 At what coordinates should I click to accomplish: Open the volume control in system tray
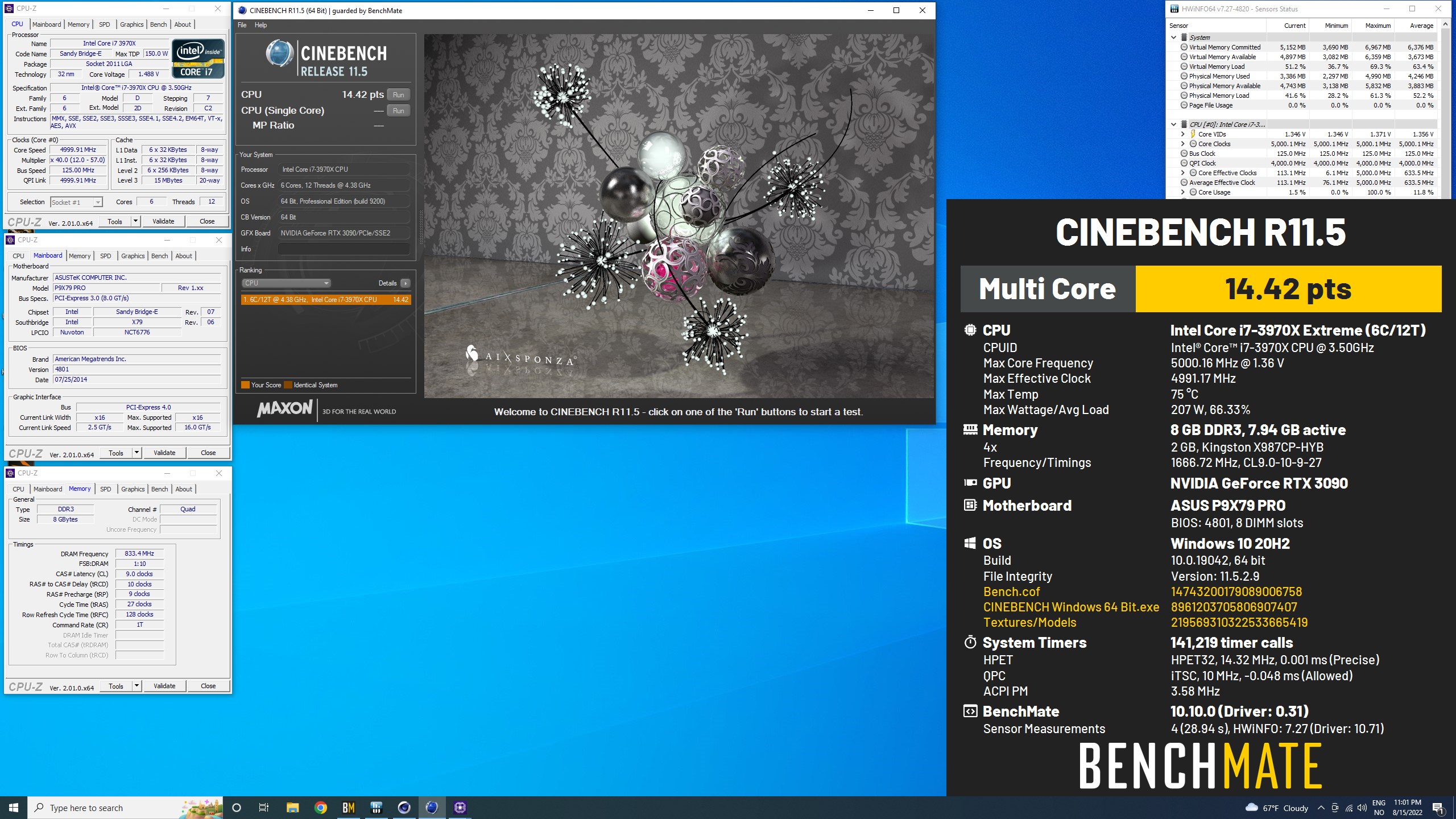pos(1362,808)
